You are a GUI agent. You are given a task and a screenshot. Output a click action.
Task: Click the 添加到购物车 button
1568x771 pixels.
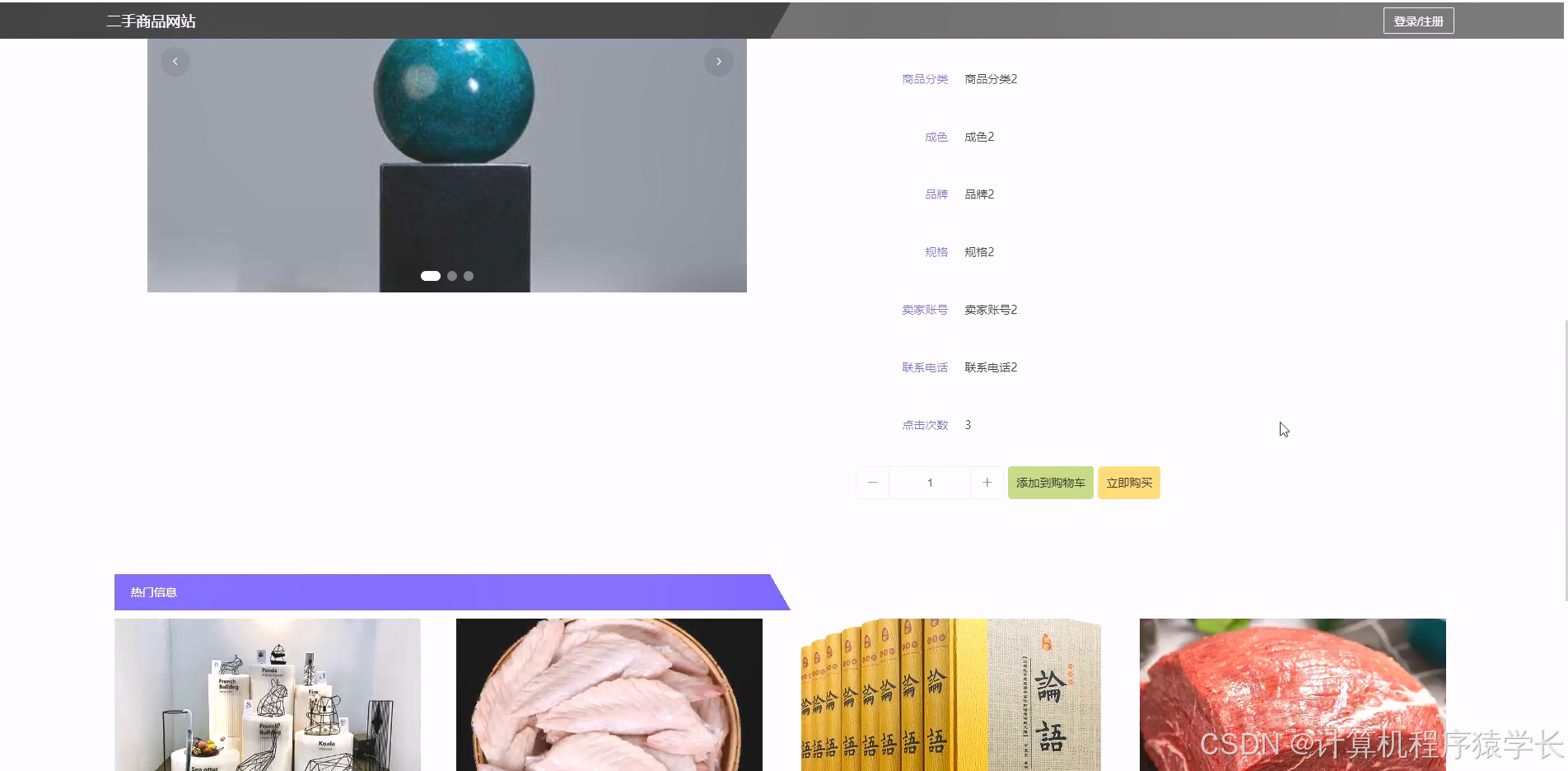click(1050, 483)
